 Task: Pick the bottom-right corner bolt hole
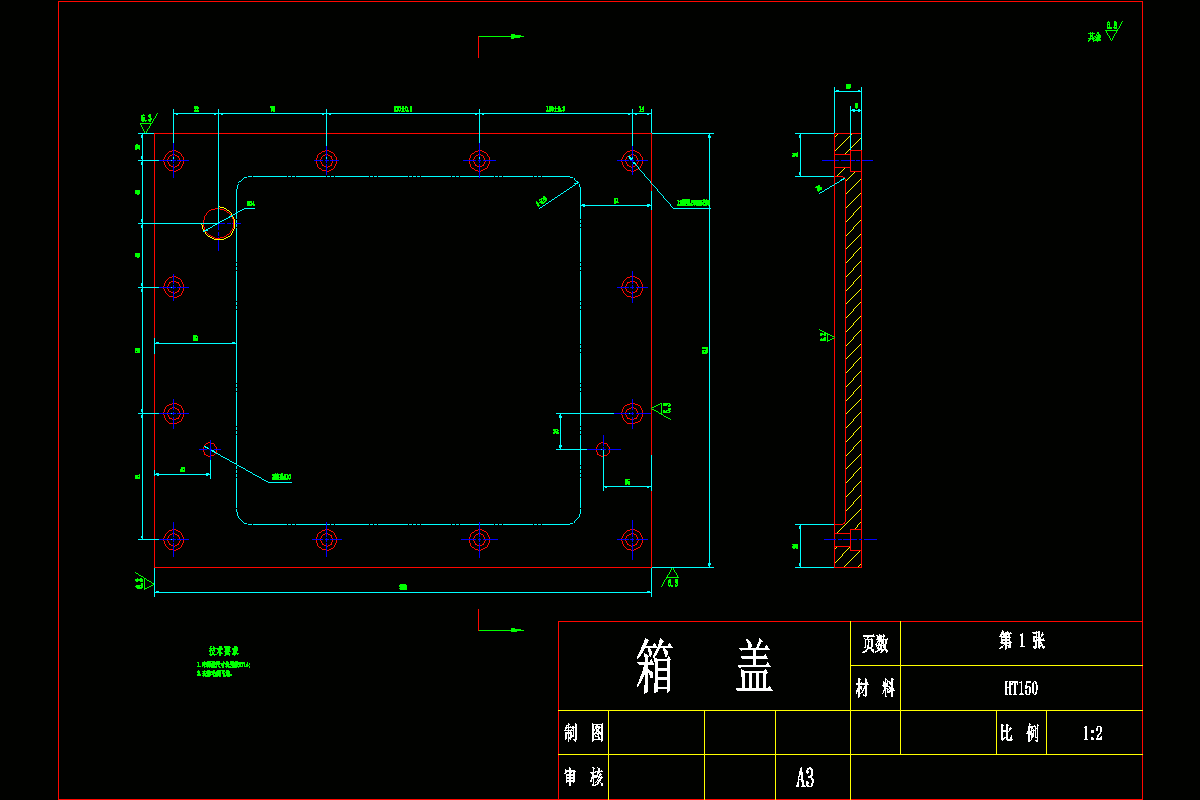click(632, 540)
